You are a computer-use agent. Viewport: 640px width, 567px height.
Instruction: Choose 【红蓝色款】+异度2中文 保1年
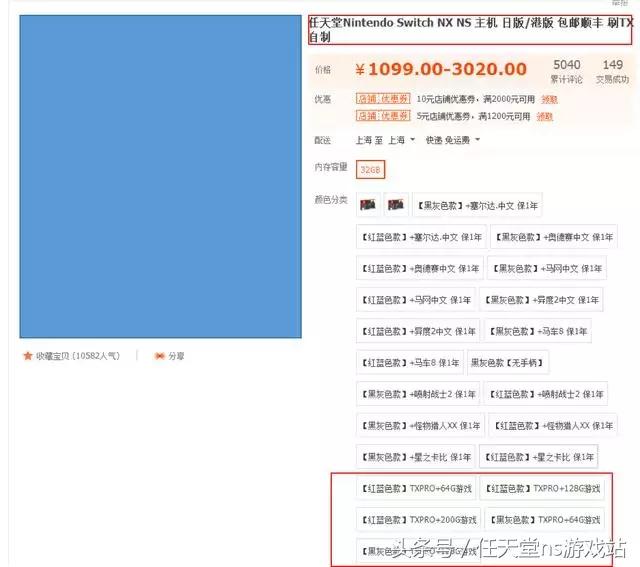[418, 331]
